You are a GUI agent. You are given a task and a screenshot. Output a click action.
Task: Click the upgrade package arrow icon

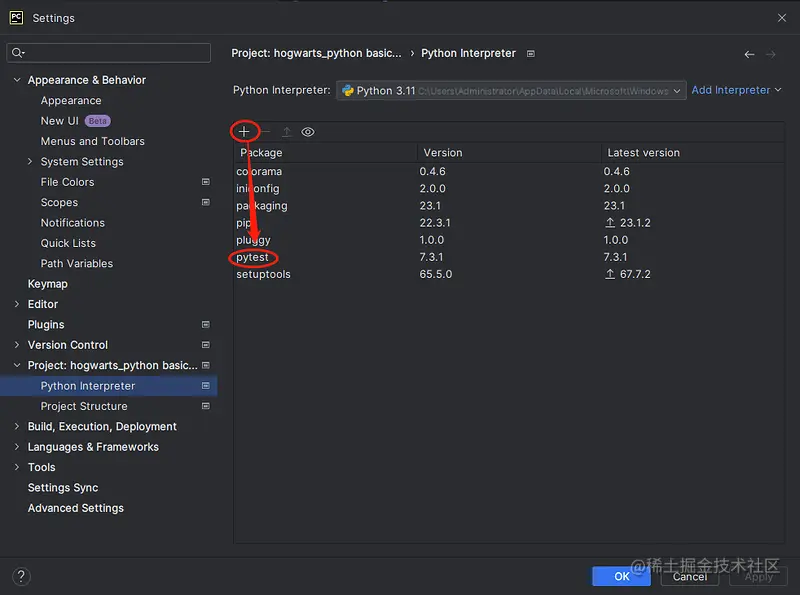[287, 132]
